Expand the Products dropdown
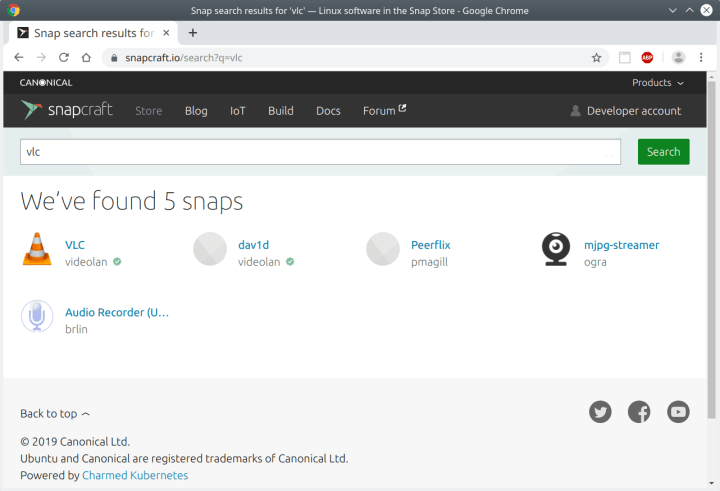 pos(658,83)
